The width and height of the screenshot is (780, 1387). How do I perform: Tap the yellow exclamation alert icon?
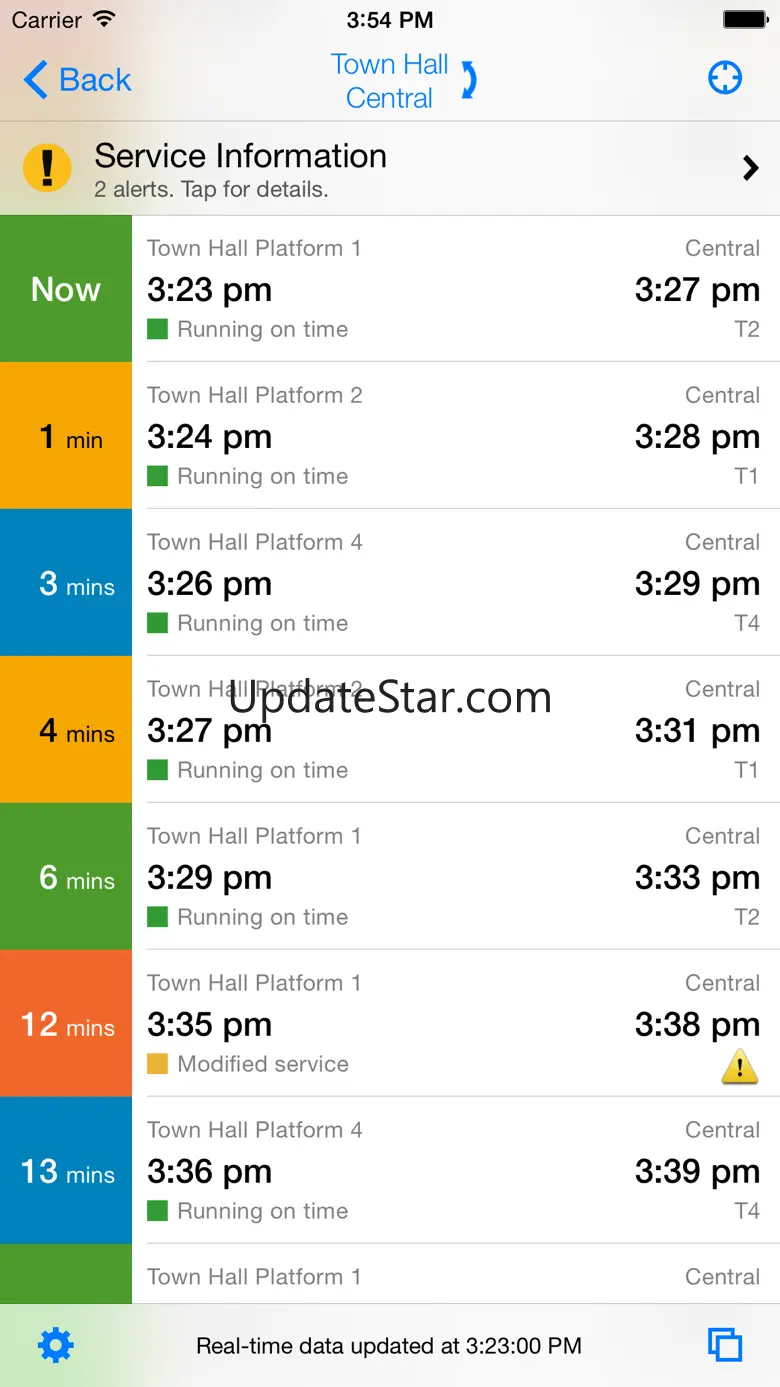click(x=47, y=168)
